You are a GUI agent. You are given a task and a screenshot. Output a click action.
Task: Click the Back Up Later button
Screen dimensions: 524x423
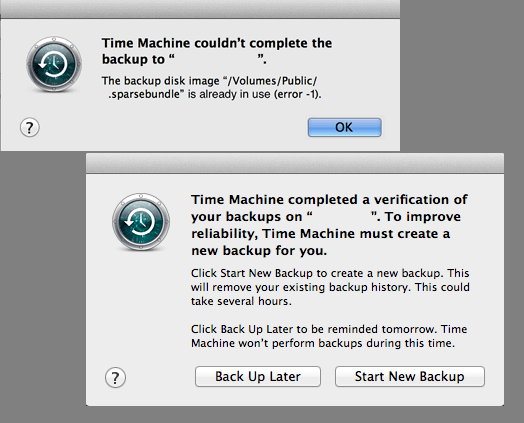click(258, 377)
